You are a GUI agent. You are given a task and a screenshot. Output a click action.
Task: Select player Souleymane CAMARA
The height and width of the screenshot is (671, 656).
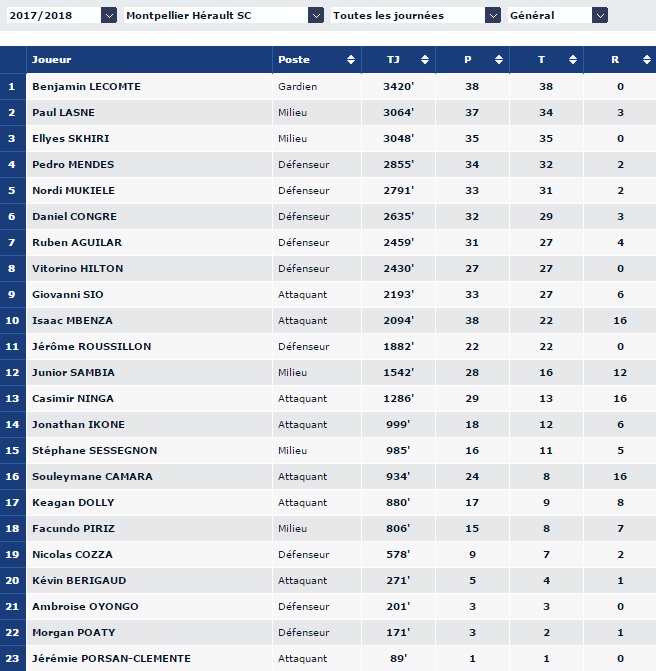pos(92,476)
